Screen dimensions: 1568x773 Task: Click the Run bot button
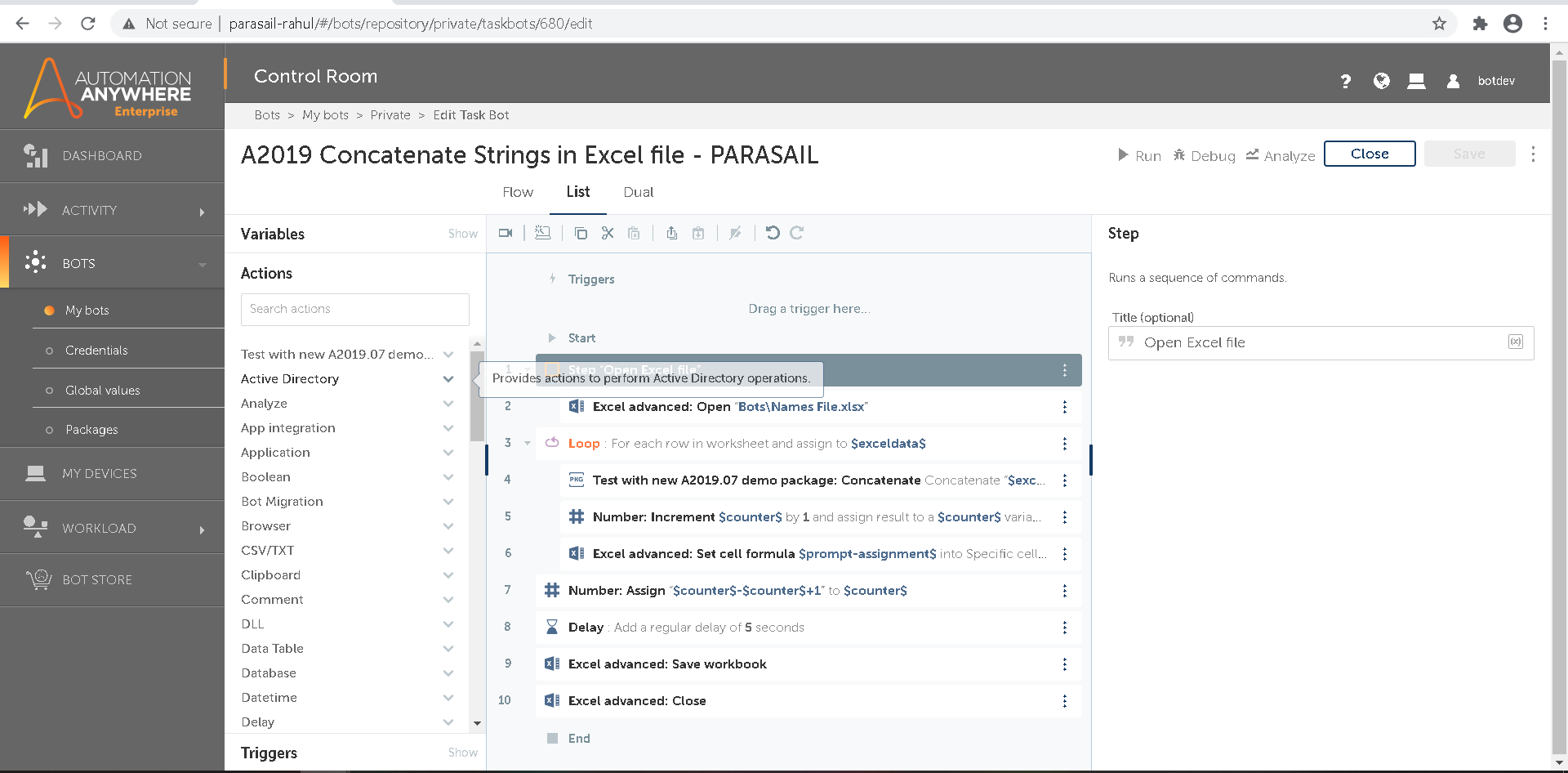click(x=1139, y=155)
